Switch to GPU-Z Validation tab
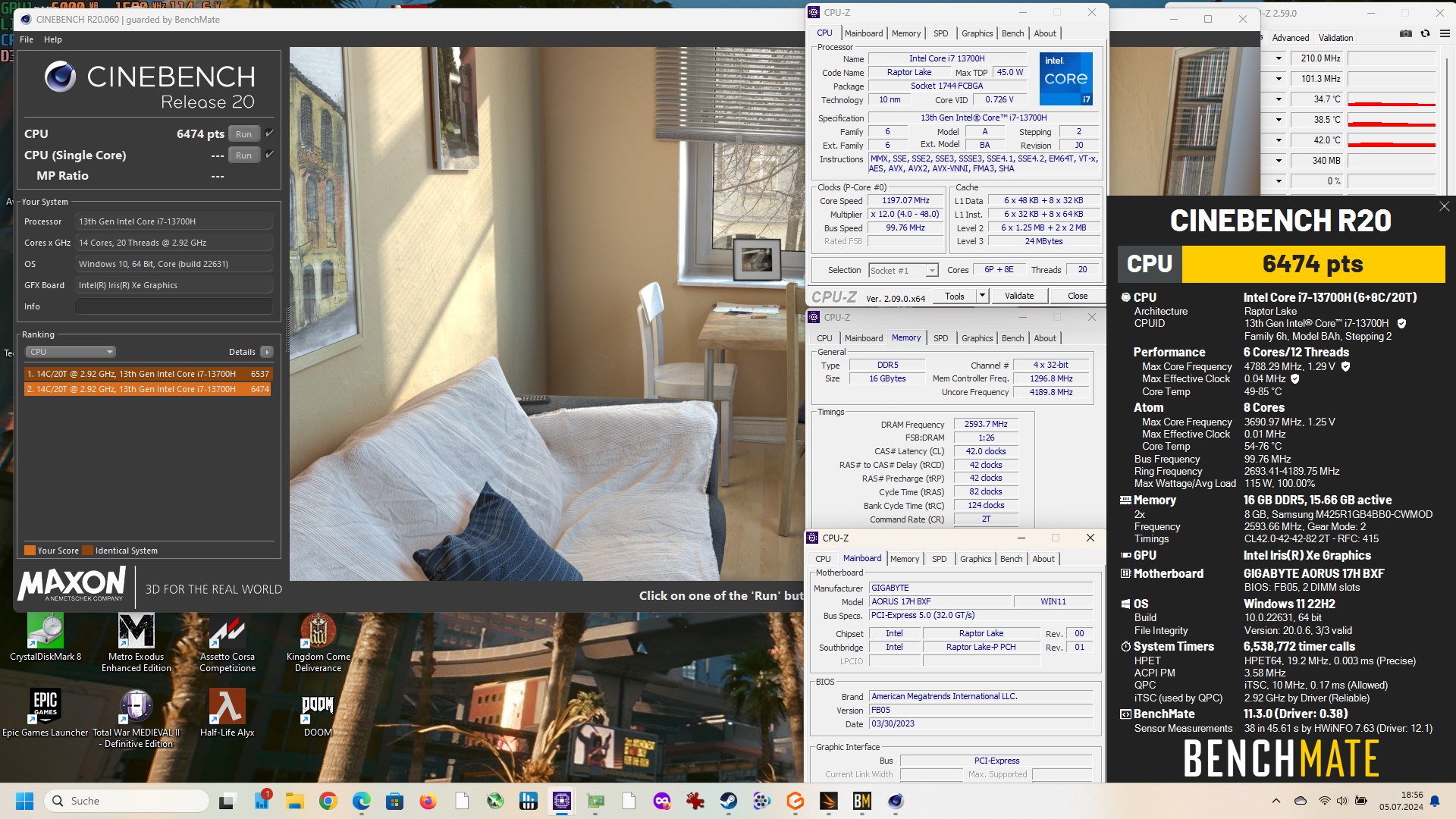 click(1335, 38)
